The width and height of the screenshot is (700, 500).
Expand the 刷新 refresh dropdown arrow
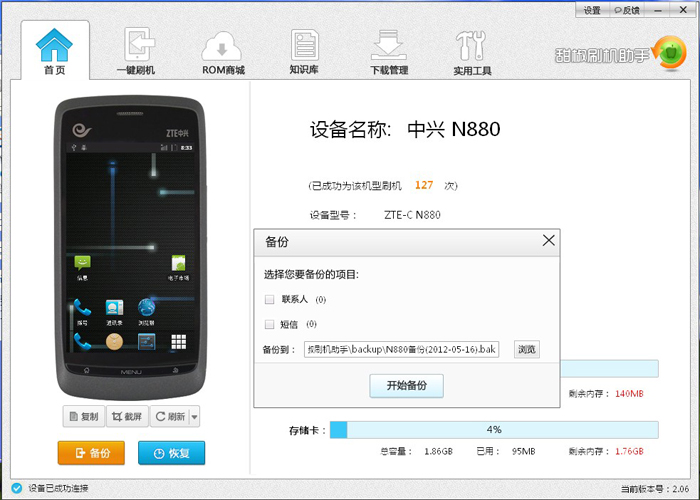[195, 417]
